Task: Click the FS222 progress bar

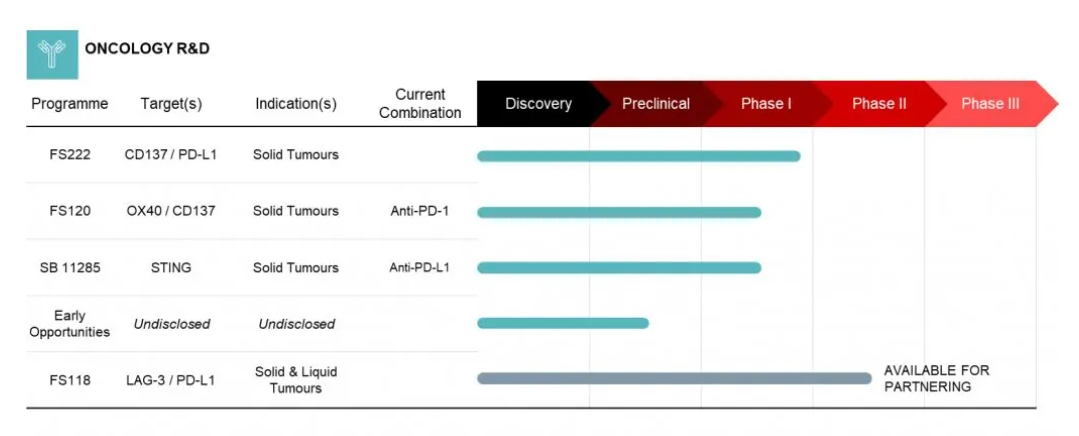Action: (x=639, y=156)
